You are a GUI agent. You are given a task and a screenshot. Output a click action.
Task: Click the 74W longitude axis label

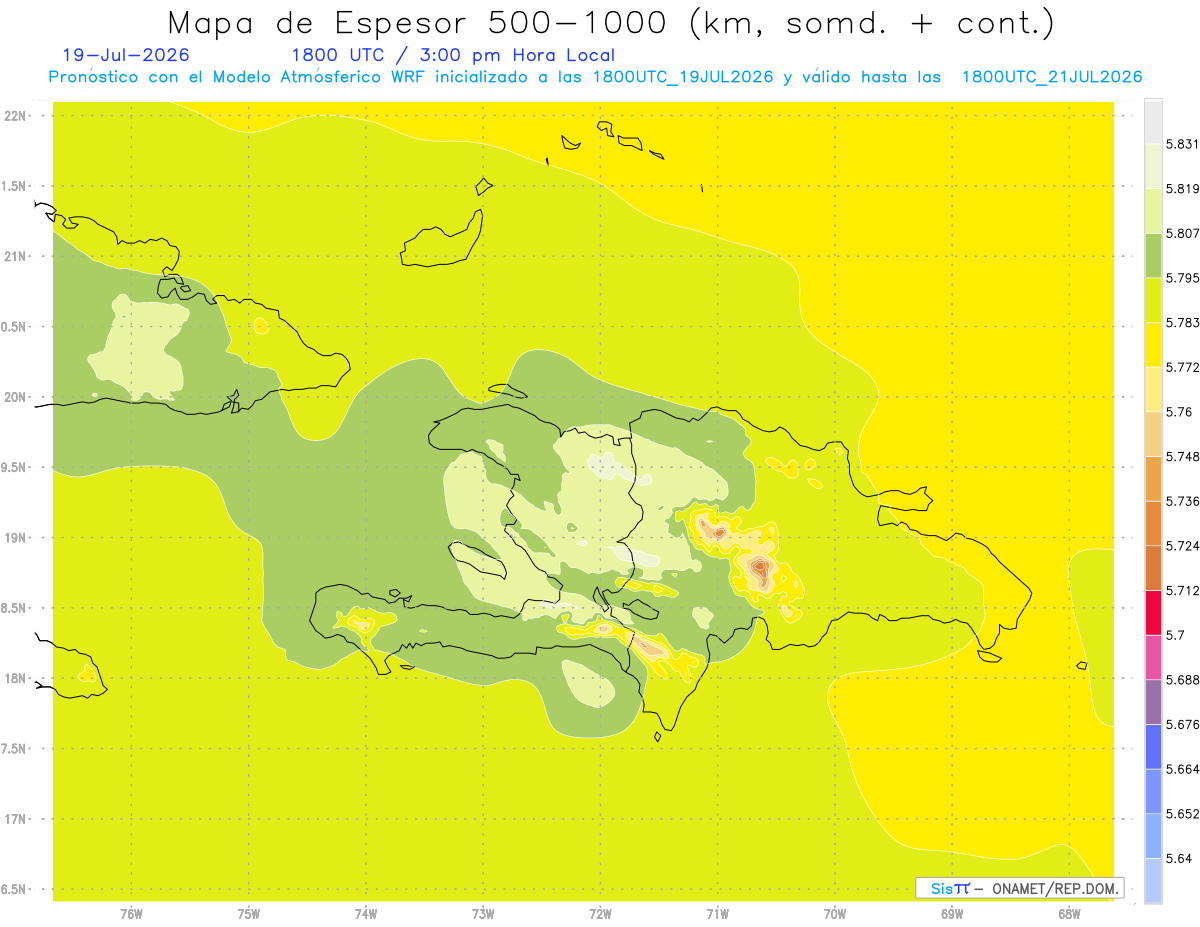tap(366, 914)
